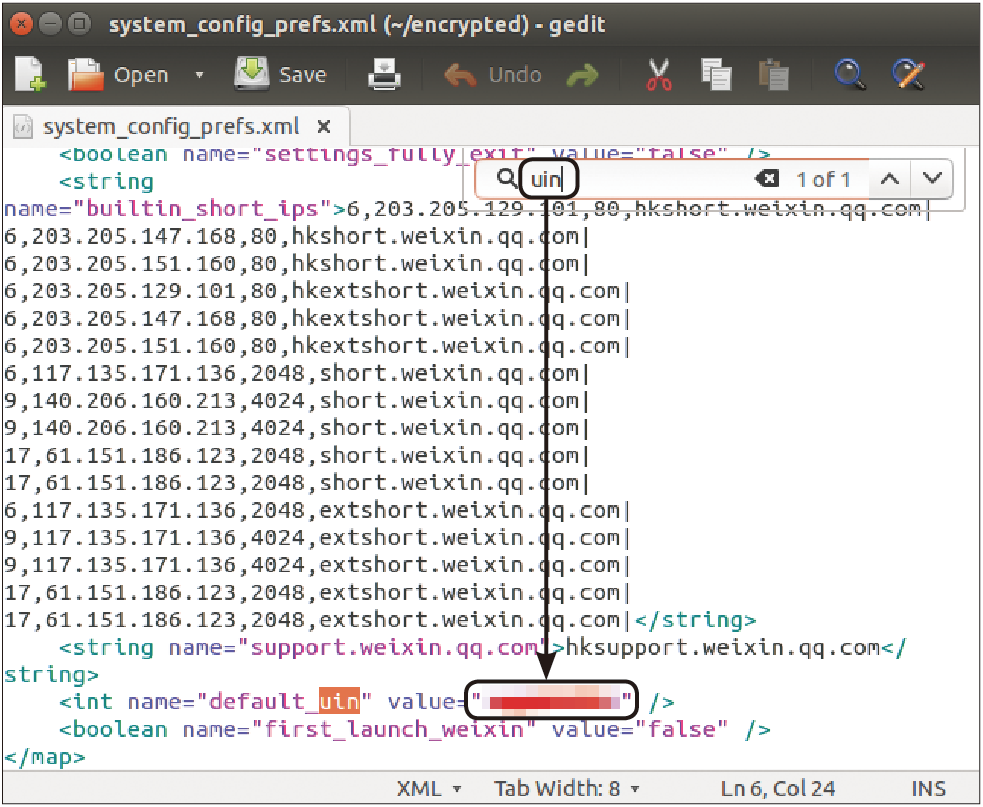
Task: Go to previous search match
Action: coord(890,179)
